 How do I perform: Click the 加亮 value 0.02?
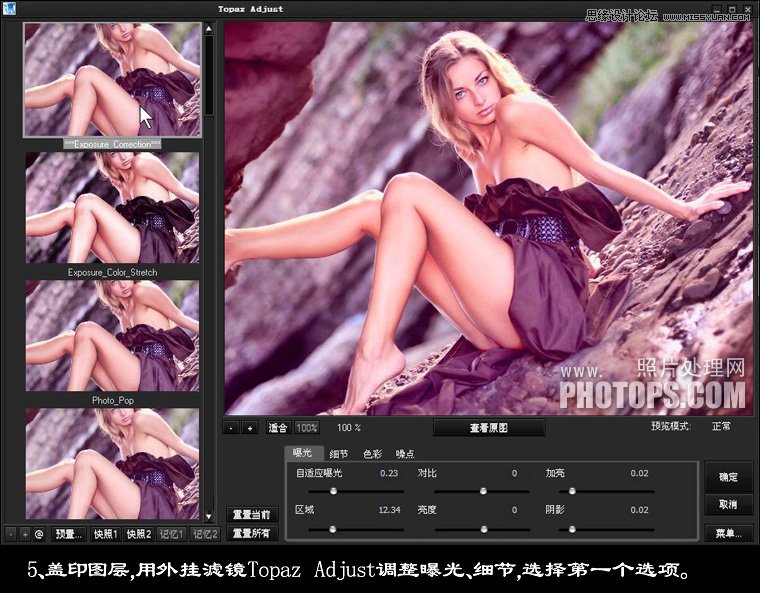click(x=639, y=473)
